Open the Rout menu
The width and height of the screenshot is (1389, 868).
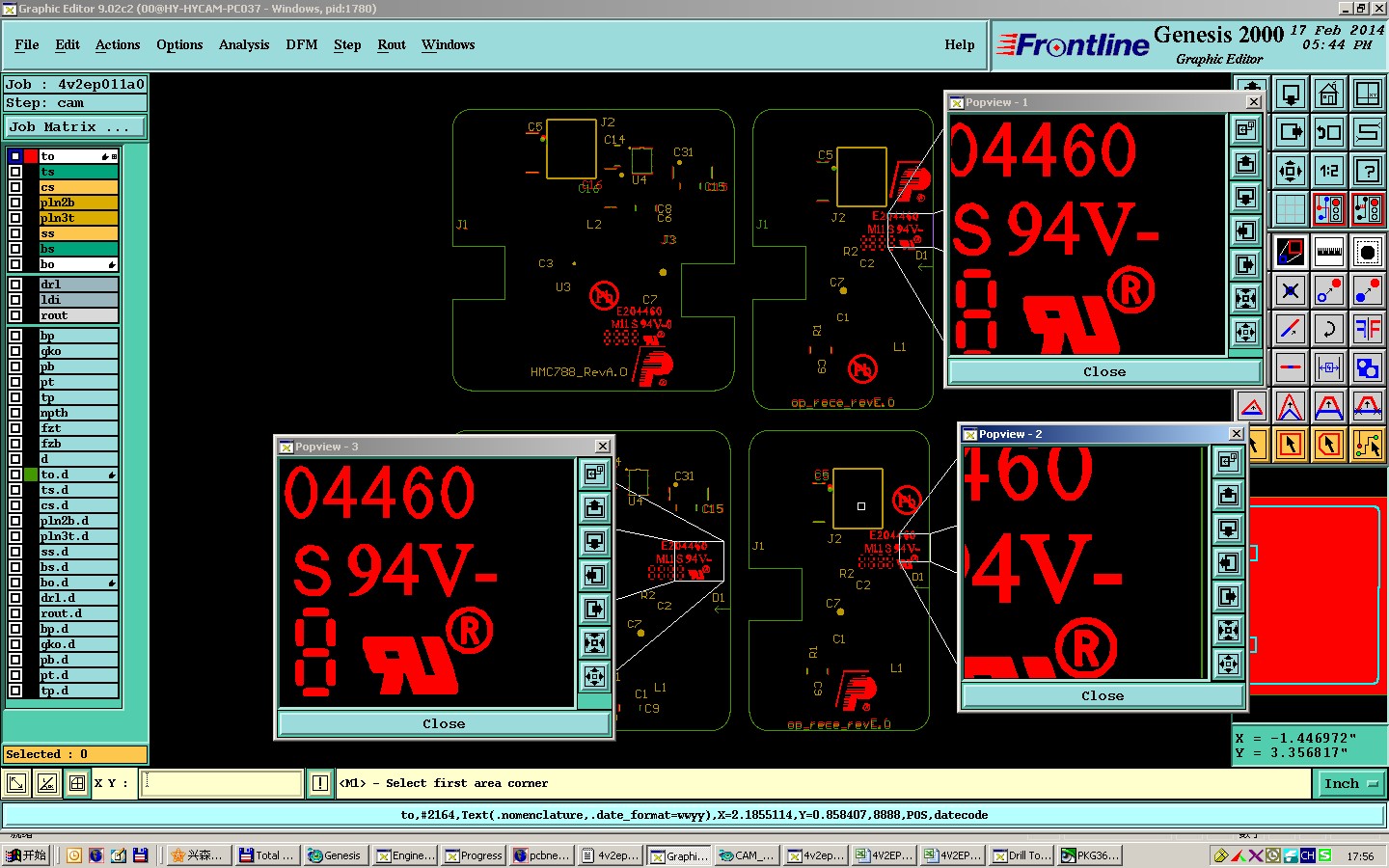(x=392, y=44)
